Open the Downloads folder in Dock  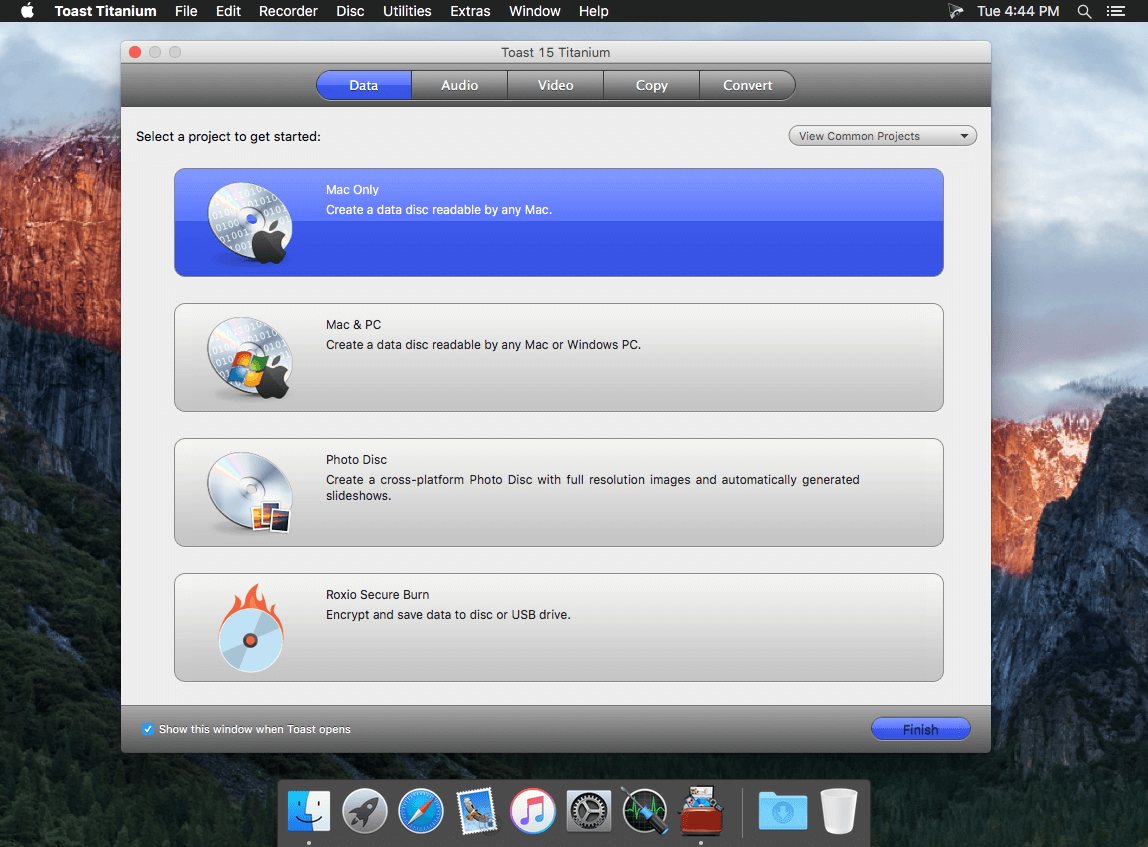783,811
